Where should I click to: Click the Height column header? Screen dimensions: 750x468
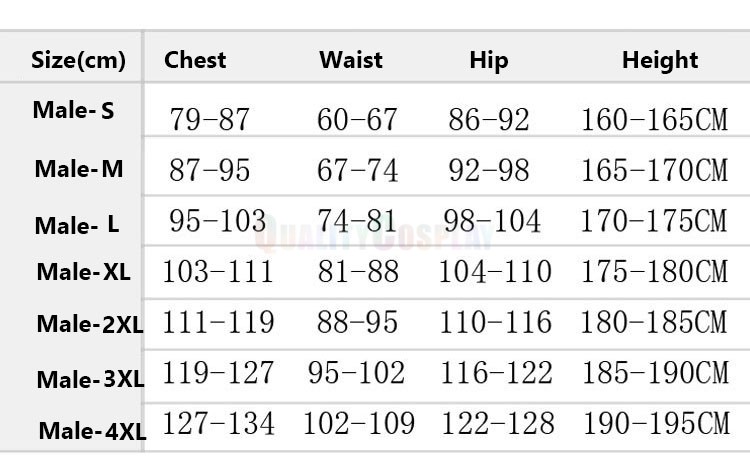pyautogui.click(x=660, y=61)
